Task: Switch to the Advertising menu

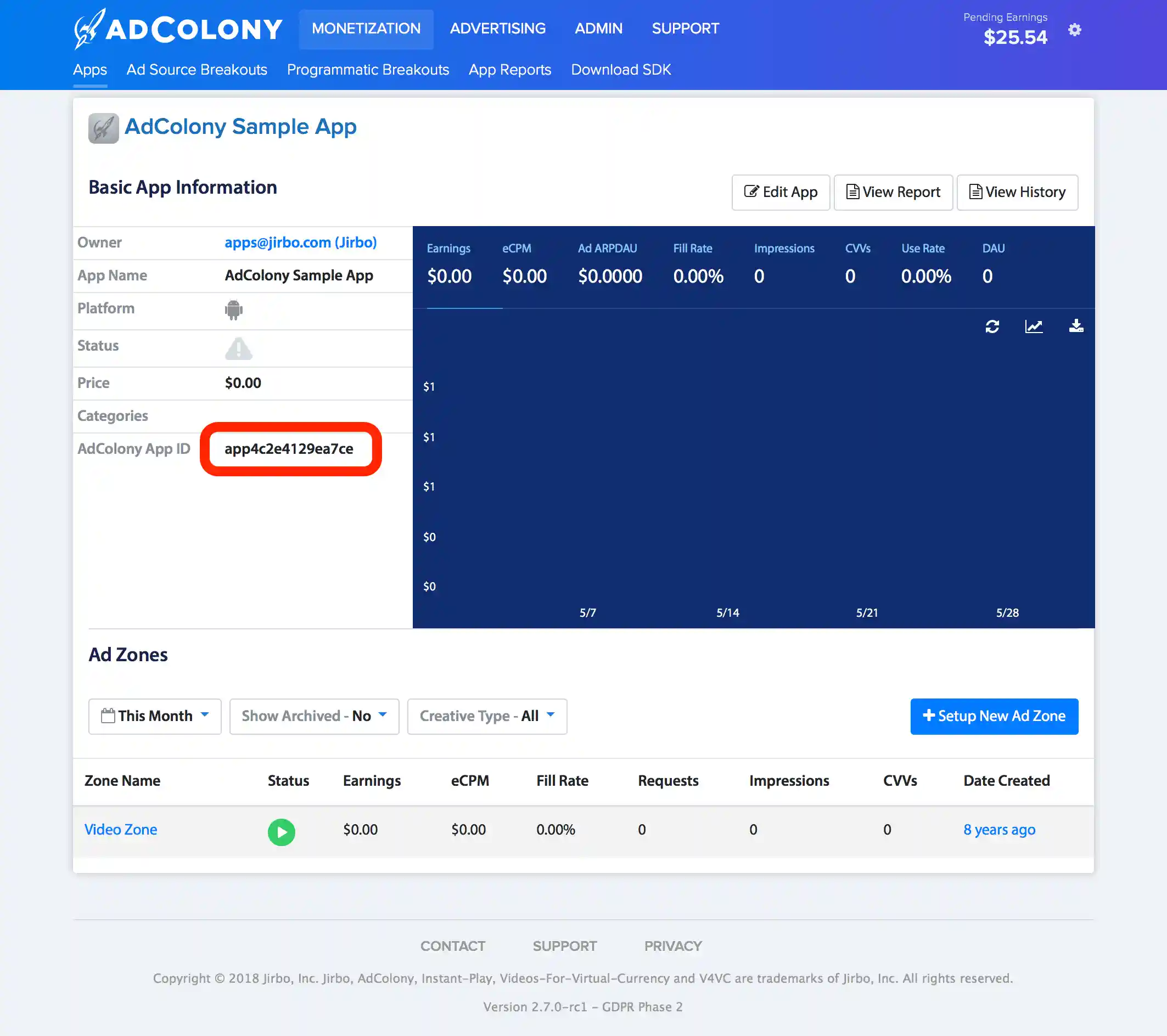Action: pos(497,29)
